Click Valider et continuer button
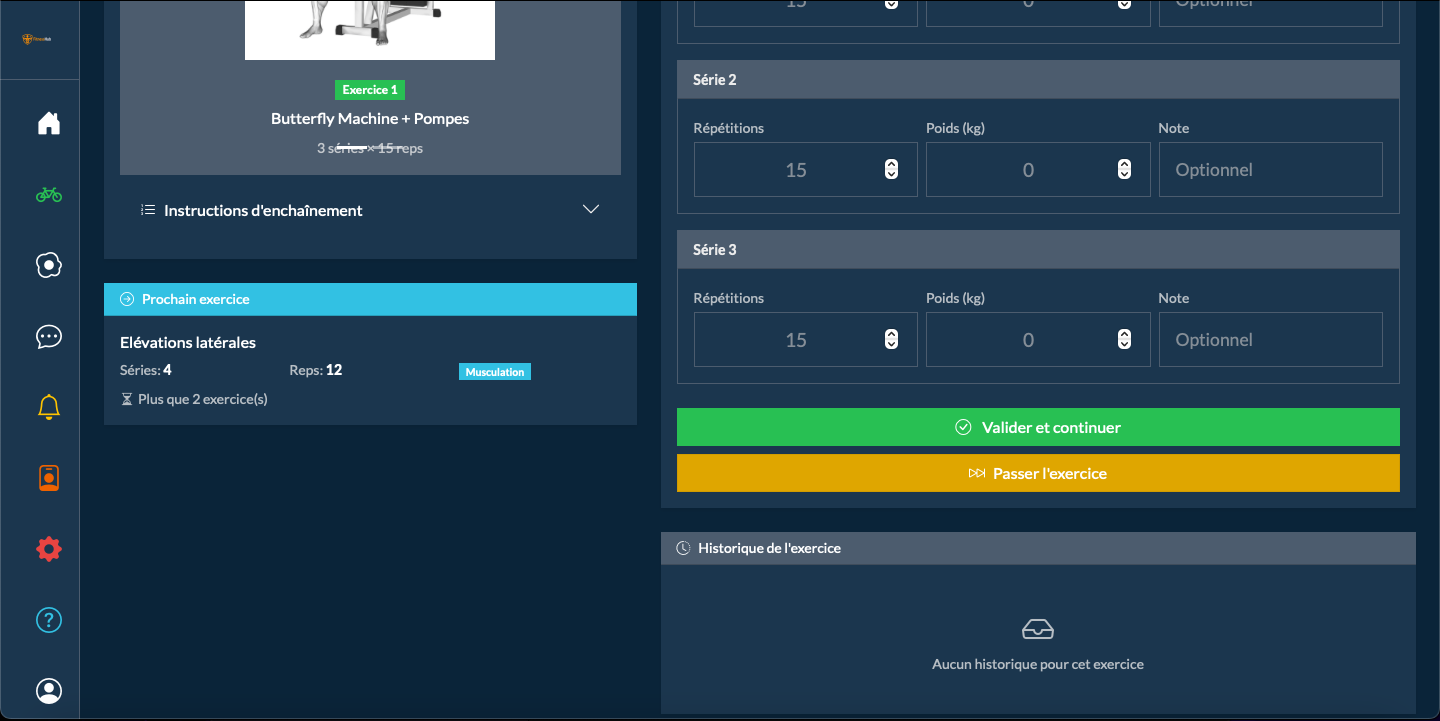Screen dimensions: 1440x721 tap(1038, 427)
